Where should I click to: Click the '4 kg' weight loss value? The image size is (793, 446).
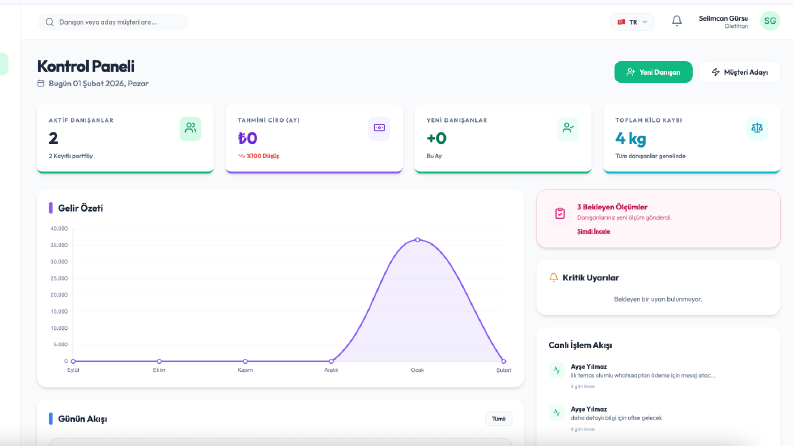pos(631,138)
